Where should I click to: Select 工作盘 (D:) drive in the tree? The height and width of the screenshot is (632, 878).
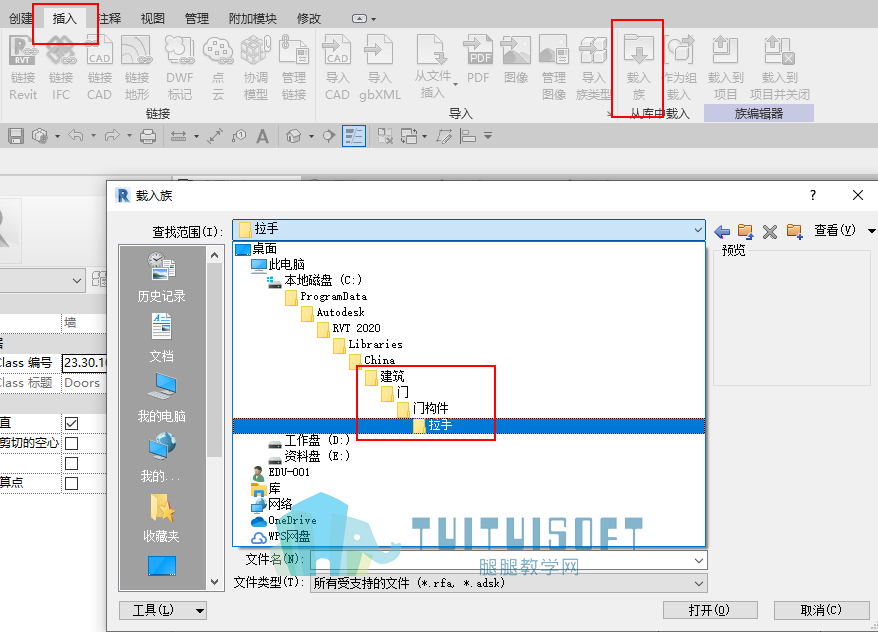coord(317,441)
